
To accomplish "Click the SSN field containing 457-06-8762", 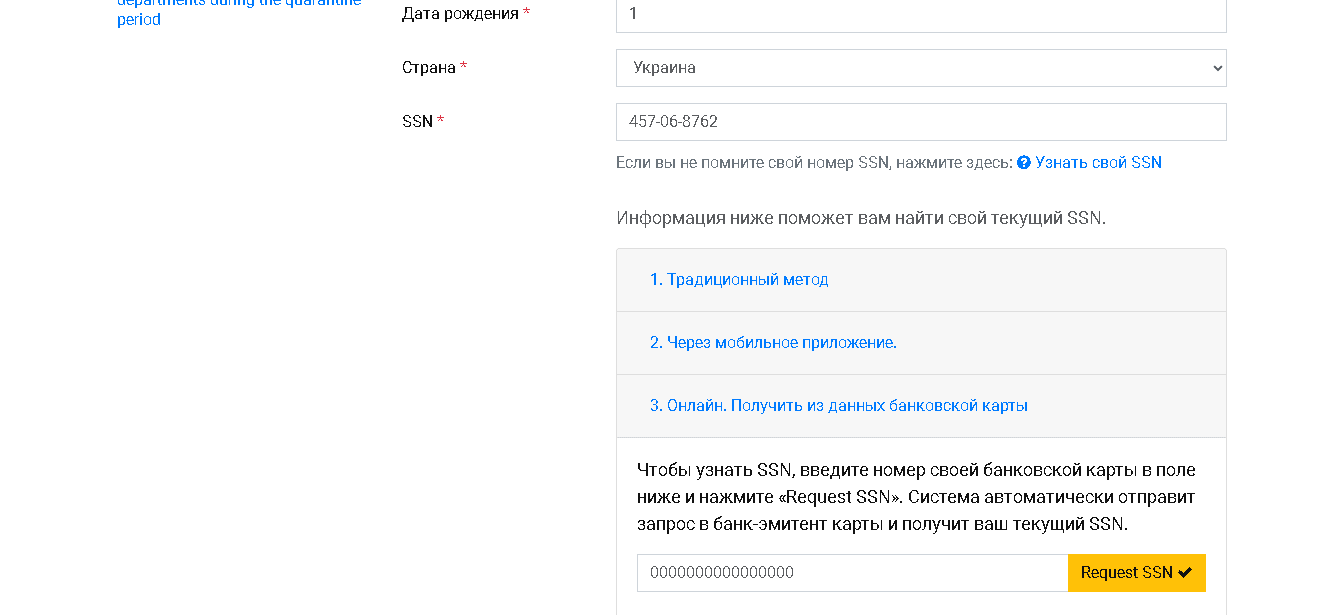I will 920,122.
